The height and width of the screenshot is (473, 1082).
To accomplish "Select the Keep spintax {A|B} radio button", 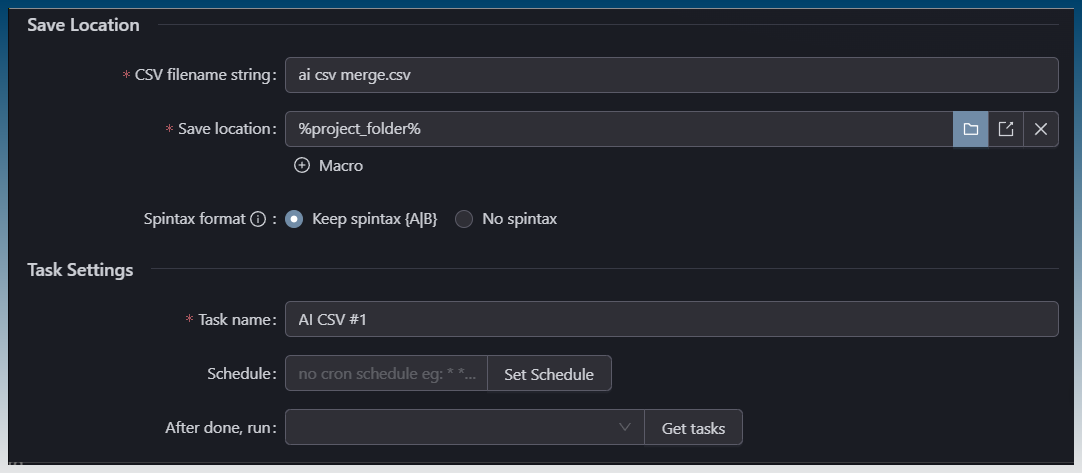I will point(294,219).
